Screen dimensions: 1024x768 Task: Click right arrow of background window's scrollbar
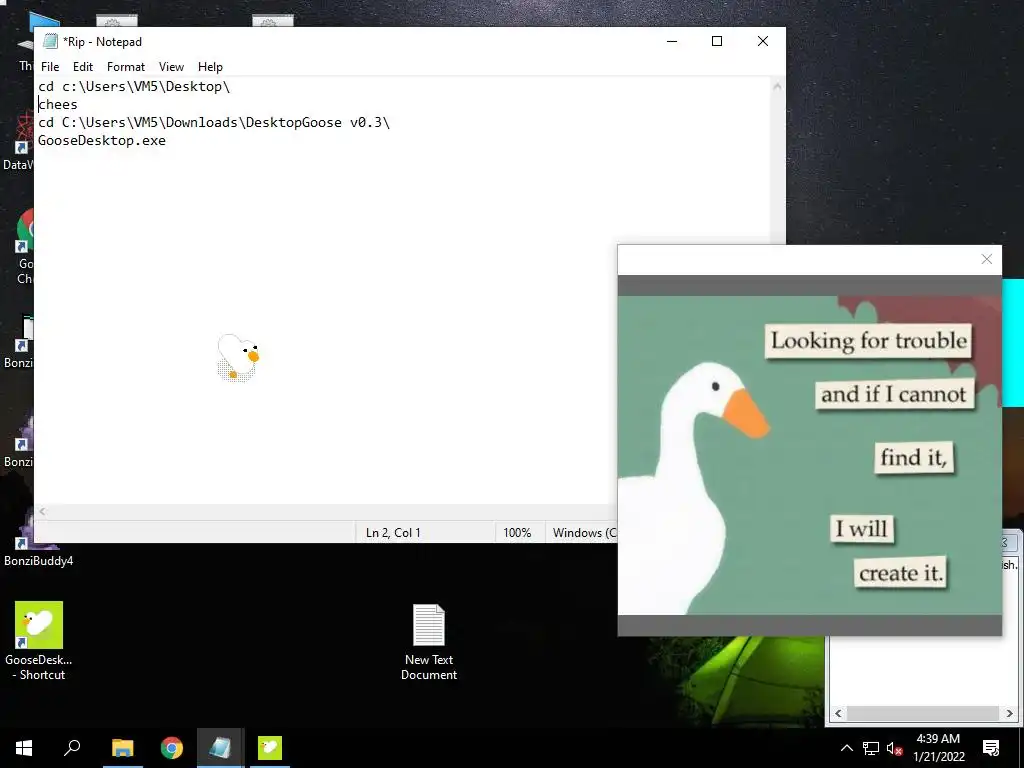(1009, 713)
